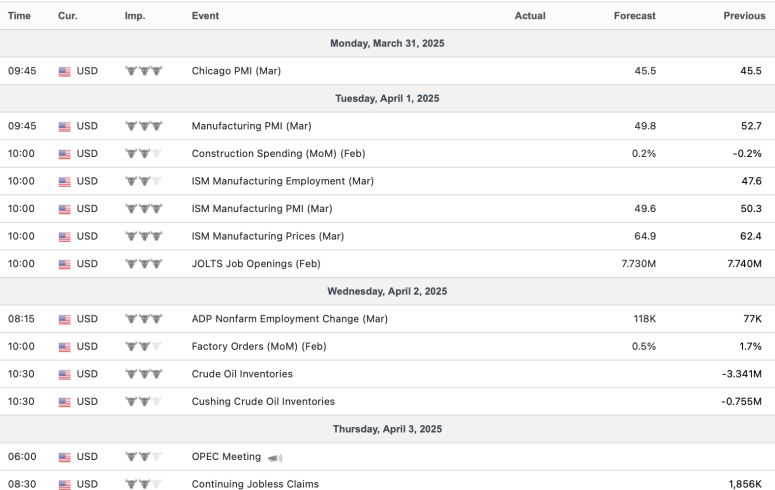This screenshot has width=775, height=490.
Task: Click the 7.730M forecast for JOLTS
Action: click(639, 264)
